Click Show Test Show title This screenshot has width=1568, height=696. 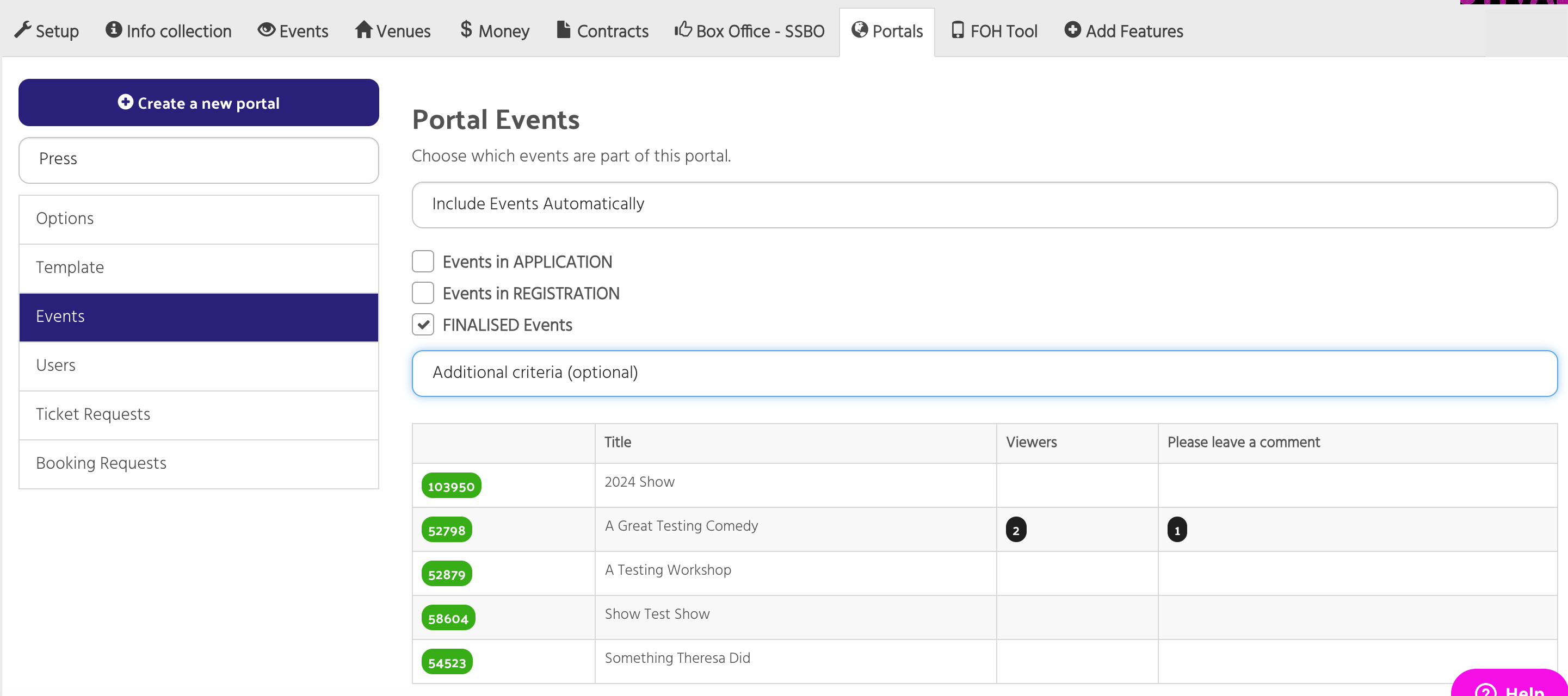click(657, 613)
